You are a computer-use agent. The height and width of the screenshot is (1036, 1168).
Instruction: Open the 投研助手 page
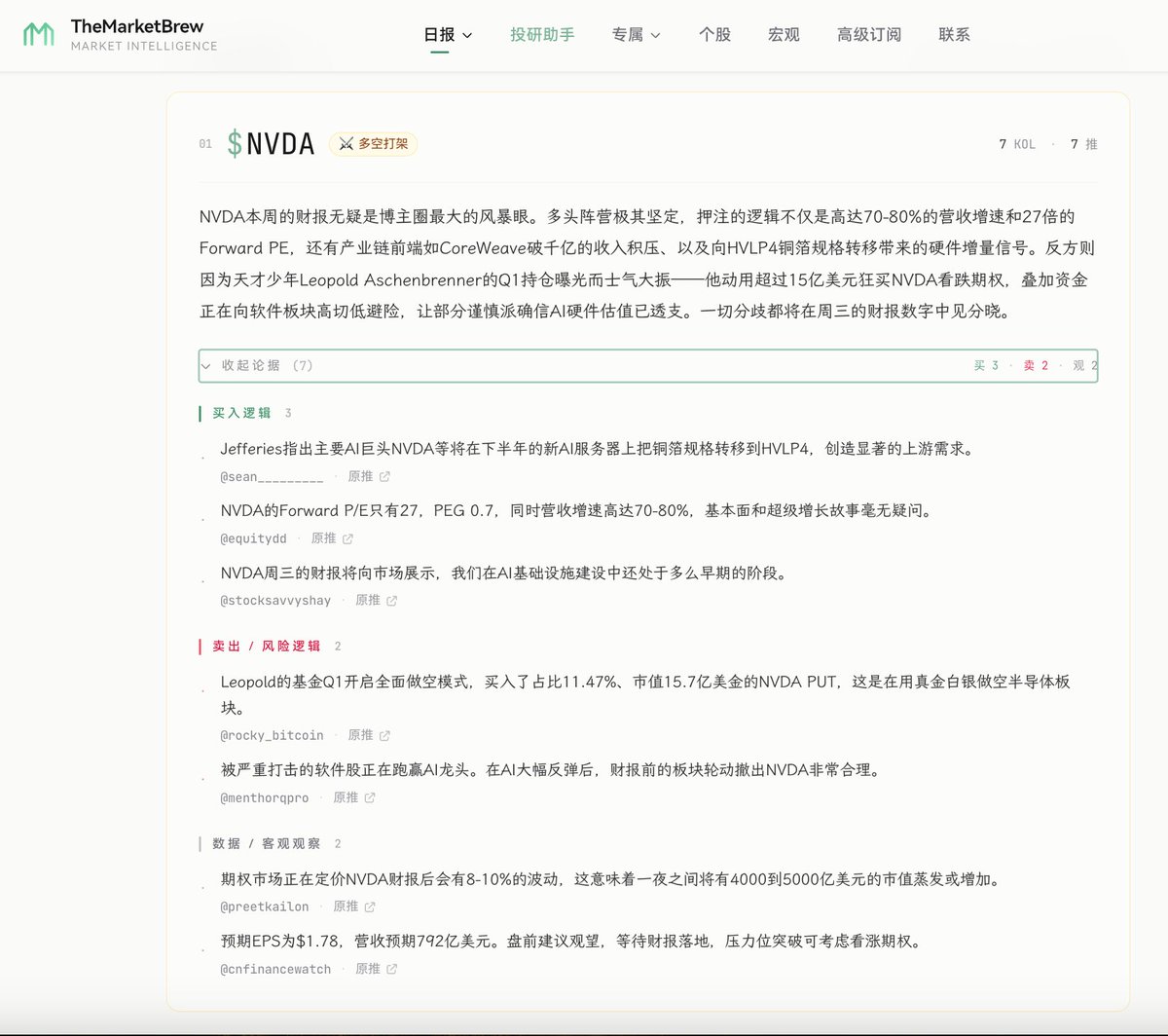(x=542, y=34)
